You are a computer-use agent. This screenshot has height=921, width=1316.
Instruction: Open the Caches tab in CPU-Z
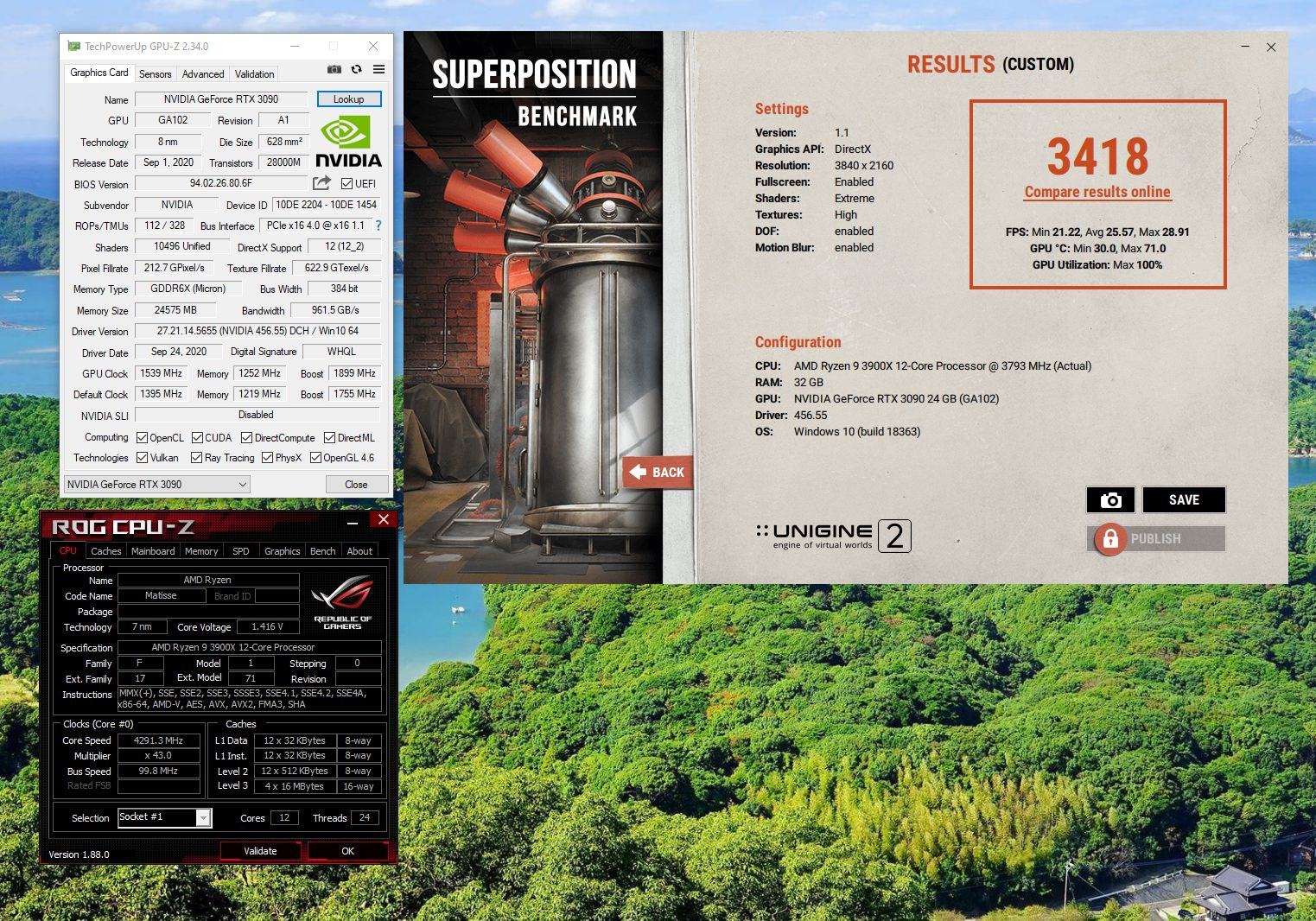106,550
